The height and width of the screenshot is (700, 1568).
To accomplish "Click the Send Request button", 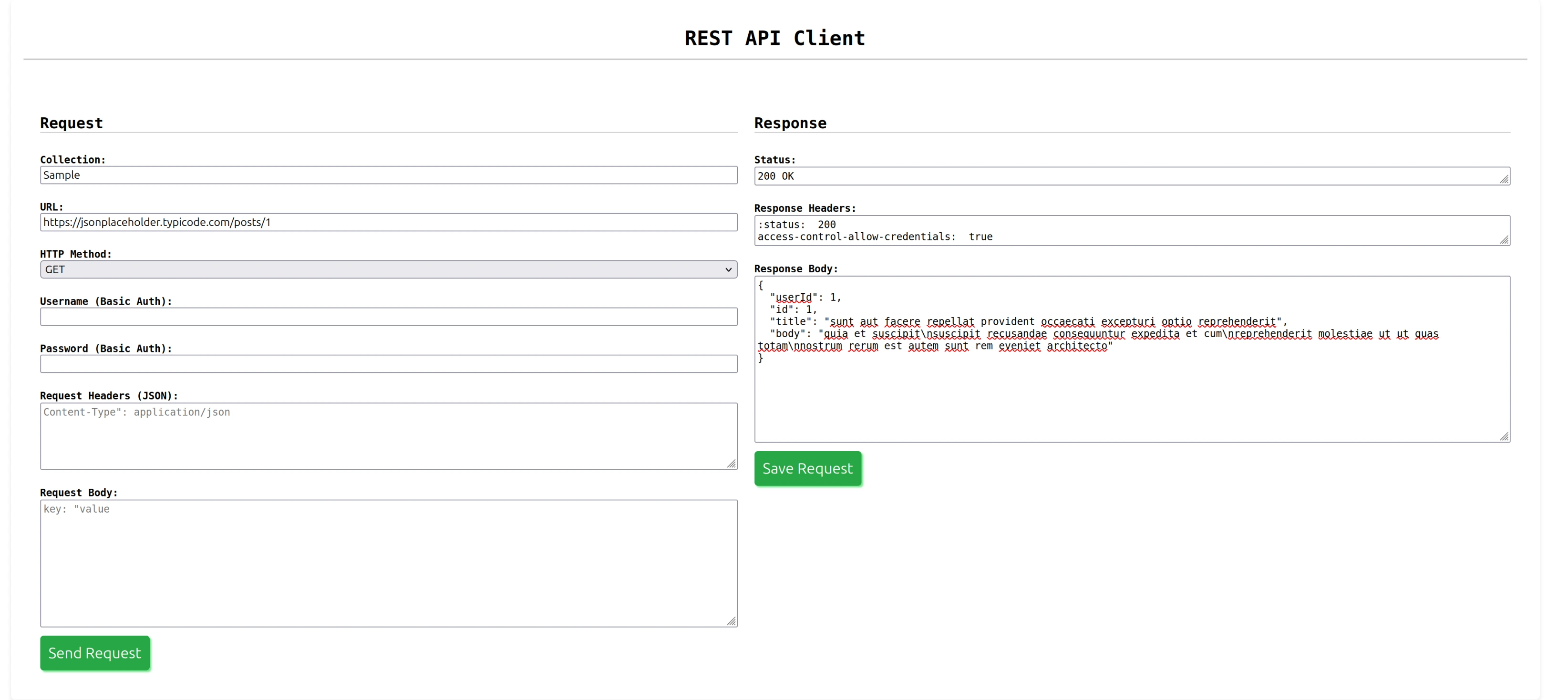I will tap(94, 652).
